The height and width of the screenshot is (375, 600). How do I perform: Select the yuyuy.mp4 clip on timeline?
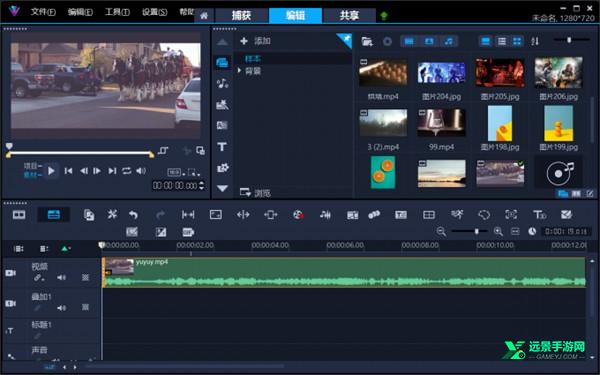click(344, 272)
